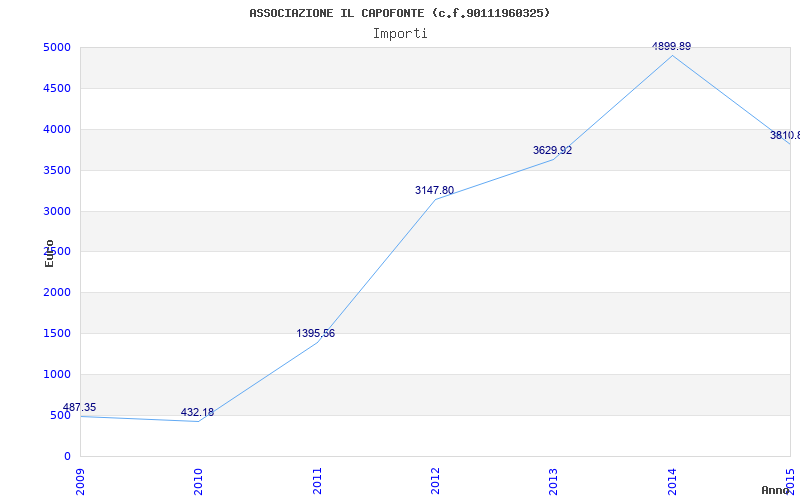
Task: Select the 3810.8 data label at 2015
Action: pyautogui.click(x=785, y=135)
